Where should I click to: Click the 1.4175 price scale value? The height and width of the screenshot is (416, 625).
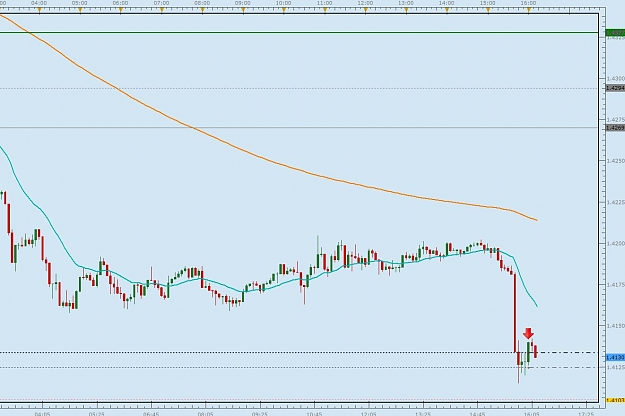pyautogui.click(x=615, y=285)
